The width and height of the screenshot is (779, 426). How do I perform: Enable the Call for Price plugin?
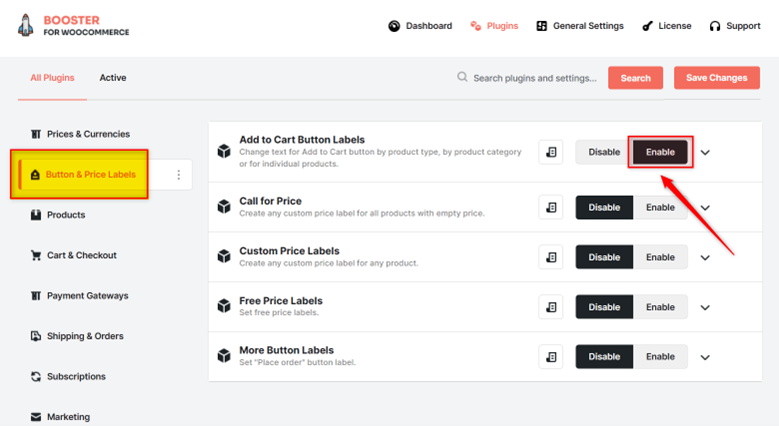coord(660,207)
